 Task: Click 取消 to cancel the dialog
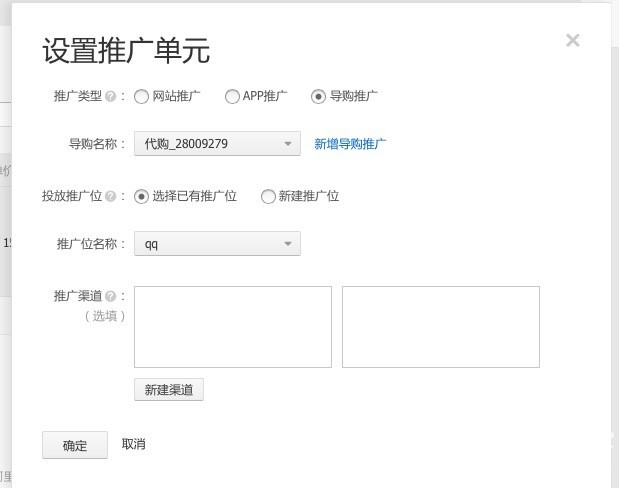[x=133, y=444]
